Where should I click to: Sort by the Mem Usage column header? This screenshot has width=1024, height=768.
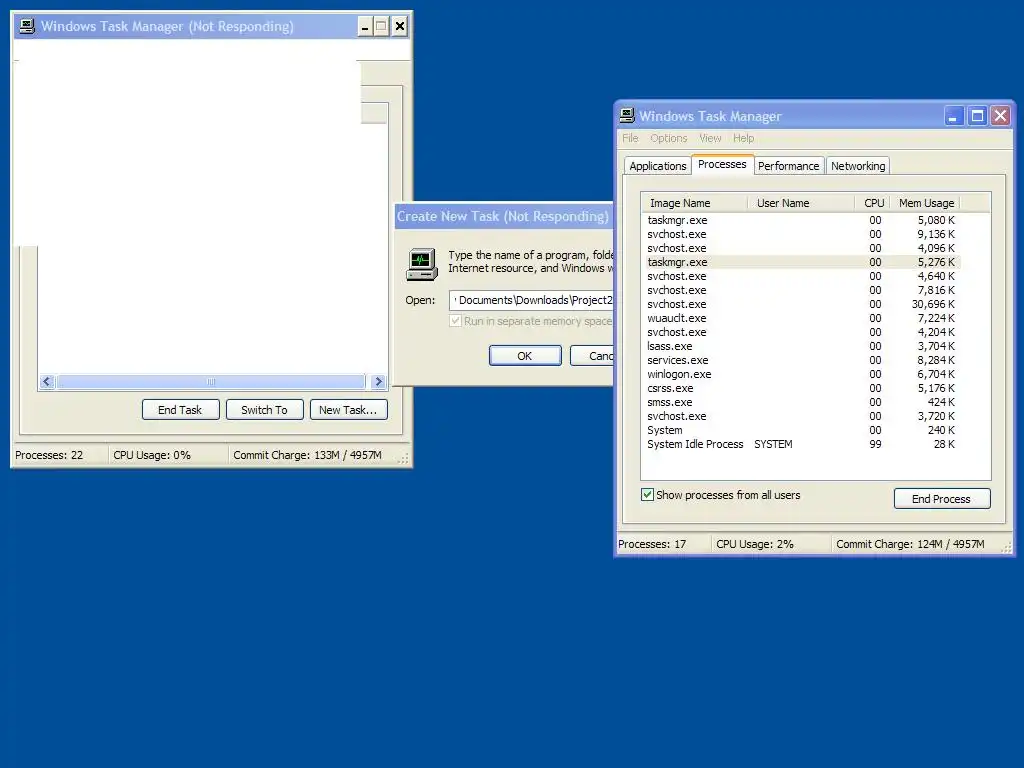tap(926, 203)
